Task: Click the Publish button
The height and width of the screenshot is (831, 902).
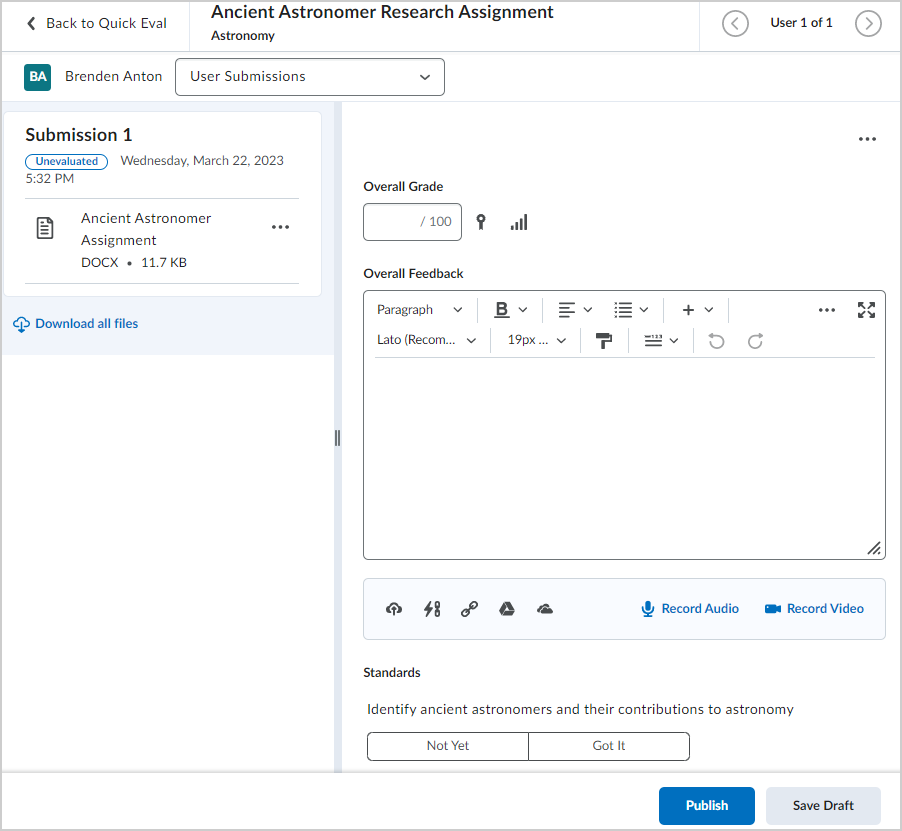Action: pyautogui.click(x=706, y=806)
